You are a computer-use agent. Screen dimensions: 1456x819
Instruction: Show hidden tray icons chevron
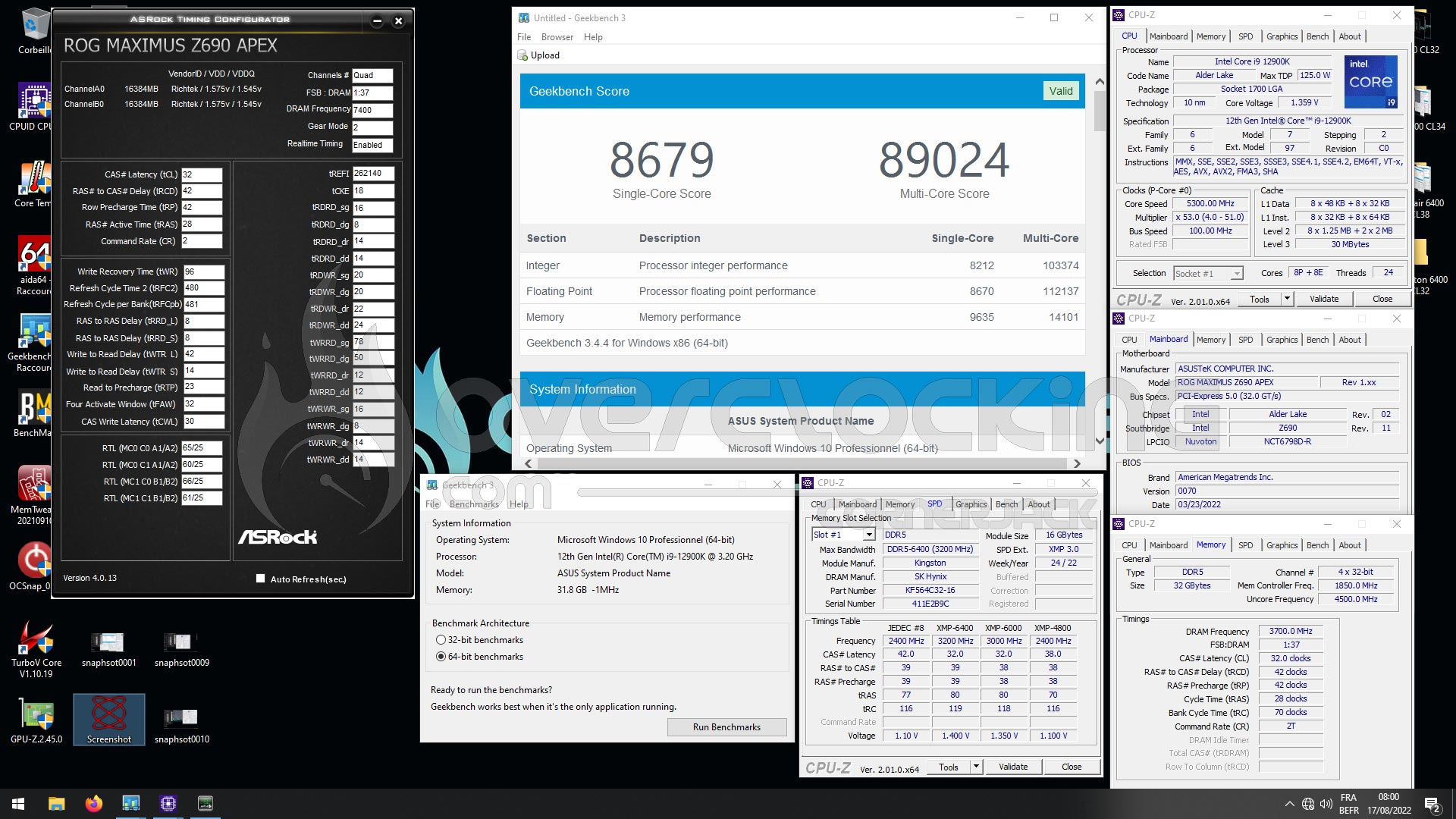pyautogui.click(x=1289, y=804)
